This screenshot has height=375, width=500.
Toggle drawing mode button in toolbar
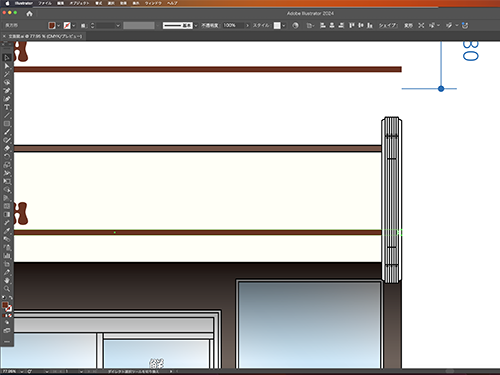pos(7,323)
